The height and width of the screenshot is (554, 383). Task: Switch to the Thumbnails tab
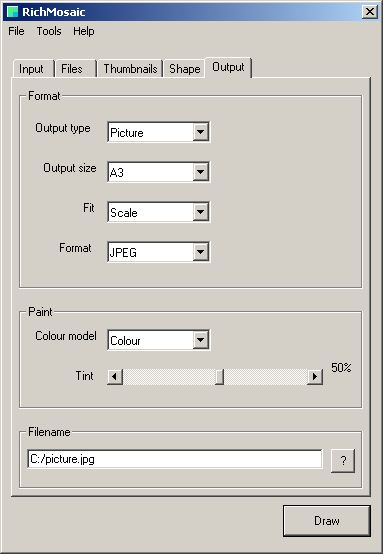130,69
